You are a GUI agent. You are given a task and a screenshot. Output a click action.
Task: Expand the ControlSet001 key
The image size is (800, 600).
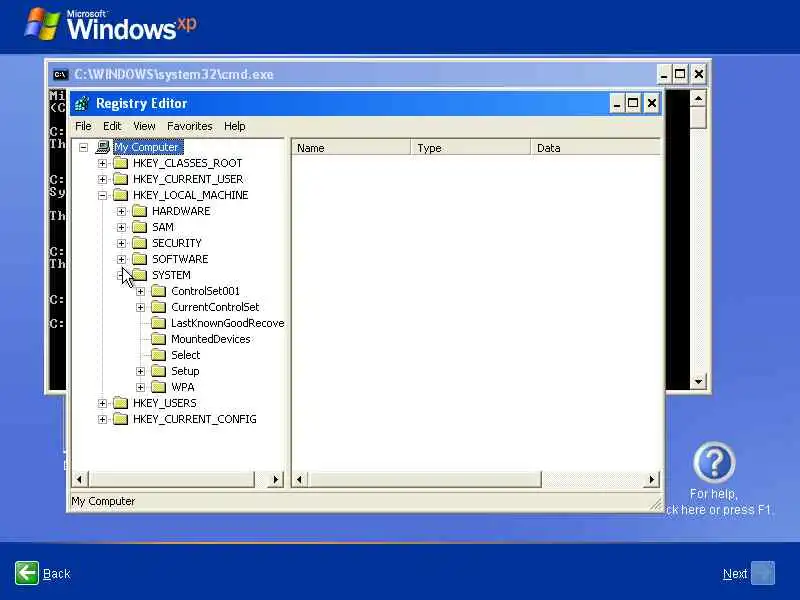[x=140, y=291]
